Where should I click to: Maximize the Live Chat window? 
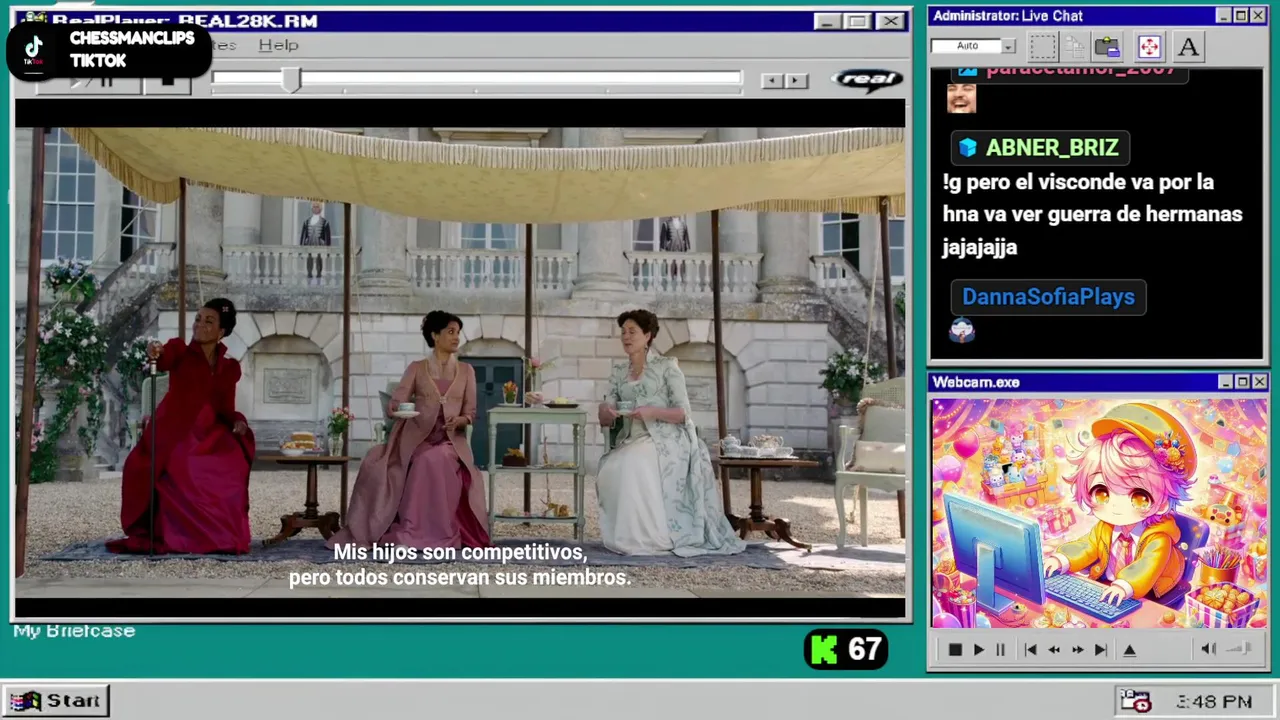[x=1240, y=16]
